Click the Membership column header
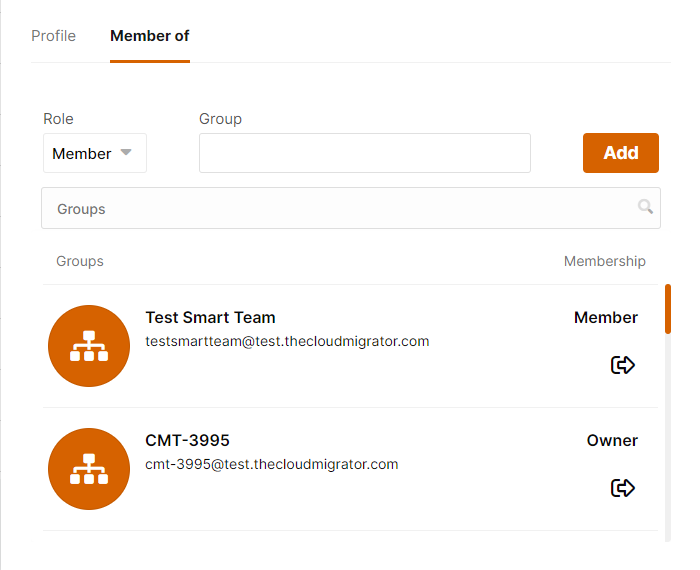700x570 pixels. [604, 261]
